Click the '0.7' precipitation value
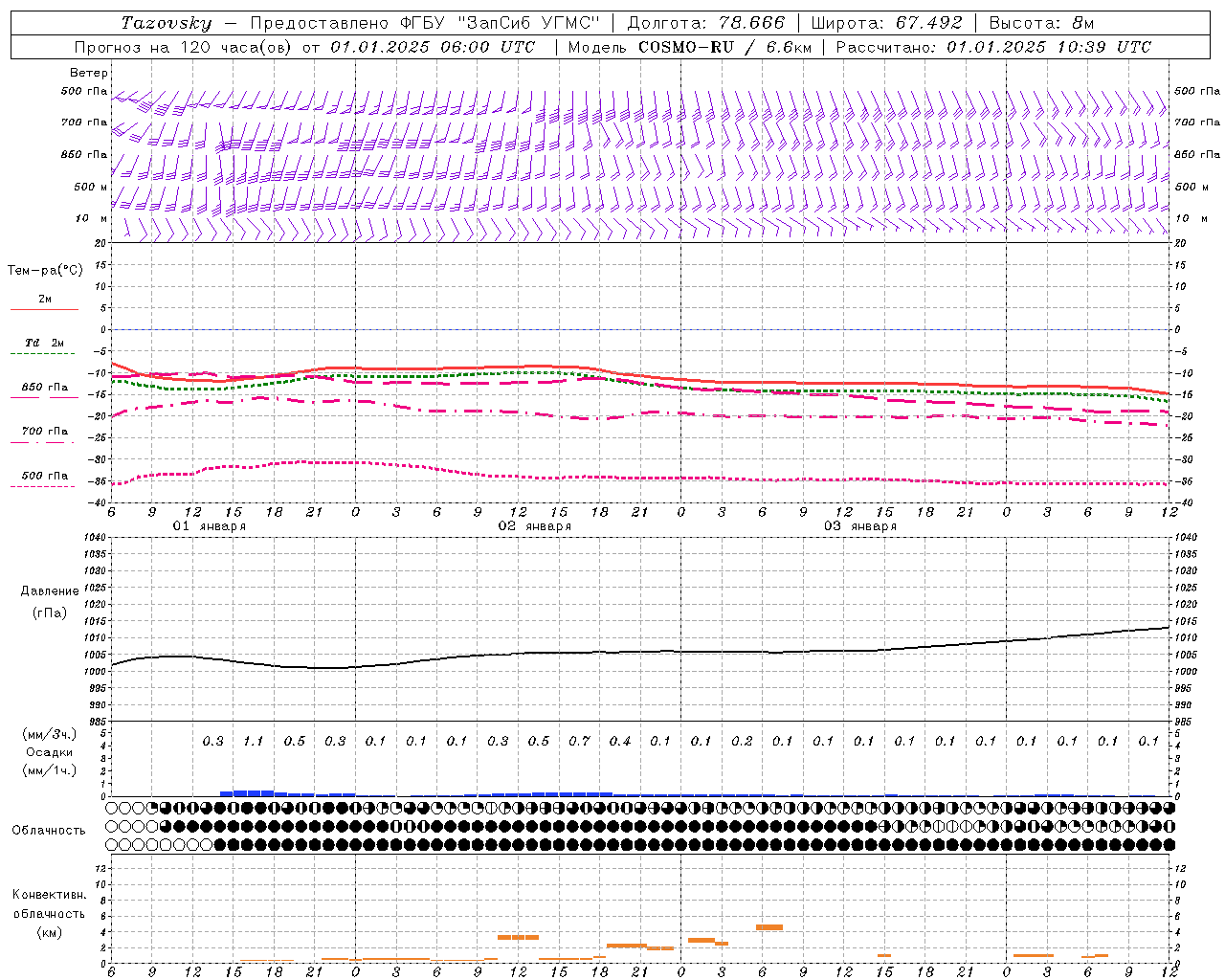This screenshot has width=1225, height=980. [579, 742]
